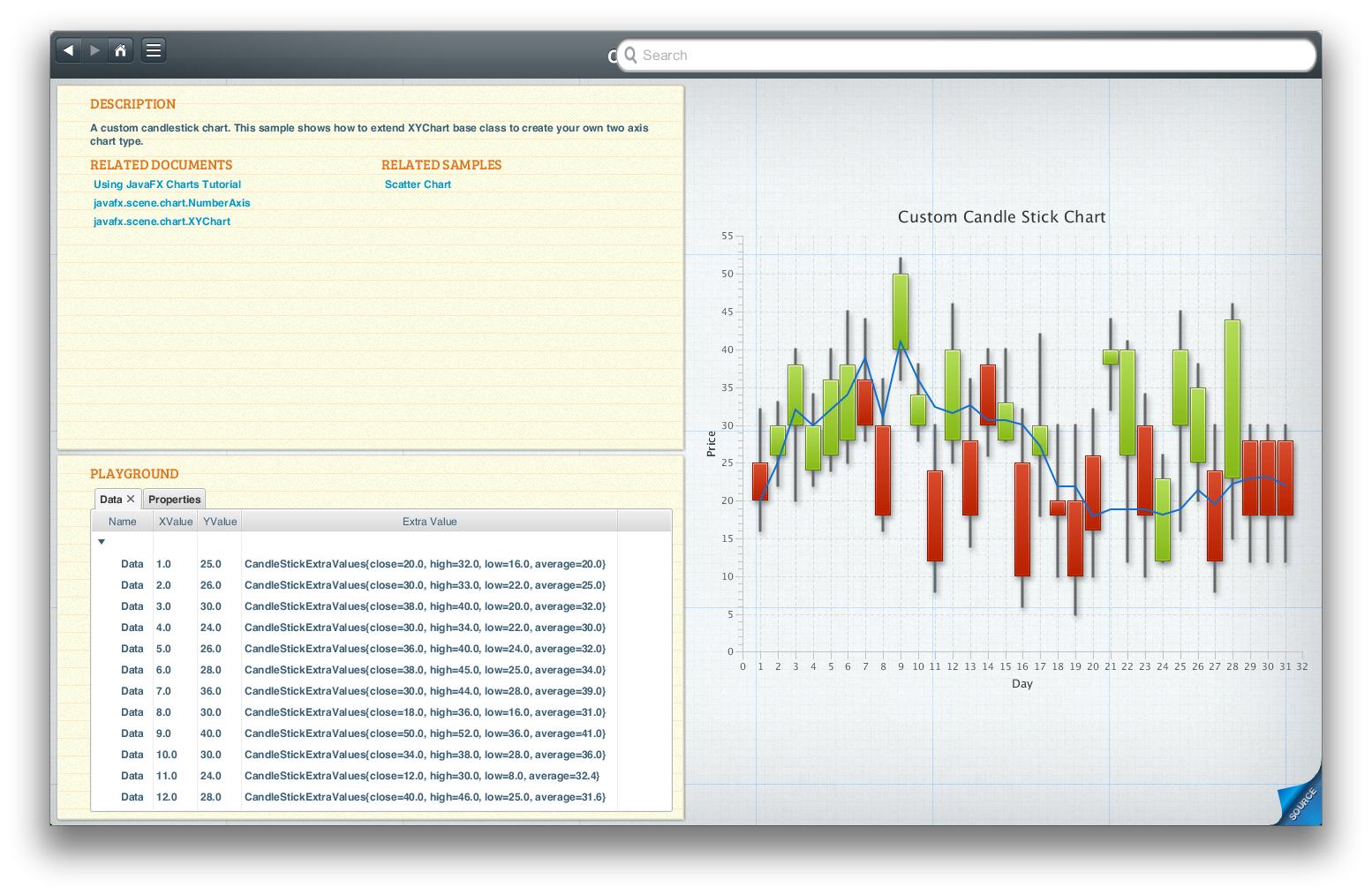This screenshot has height=895, width=1372.
Task: Click the forward navigation arrow
Action: coord(94,50)
